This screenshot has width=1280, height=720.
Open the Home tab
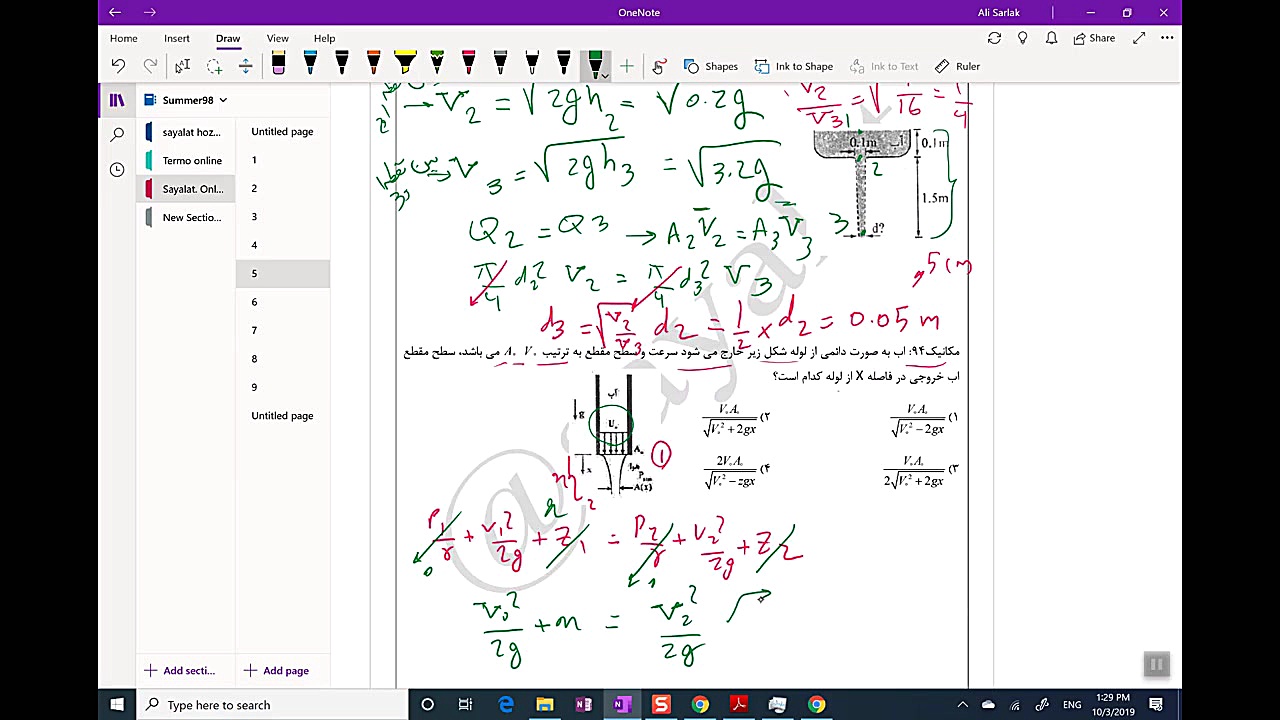pos(124,38)
